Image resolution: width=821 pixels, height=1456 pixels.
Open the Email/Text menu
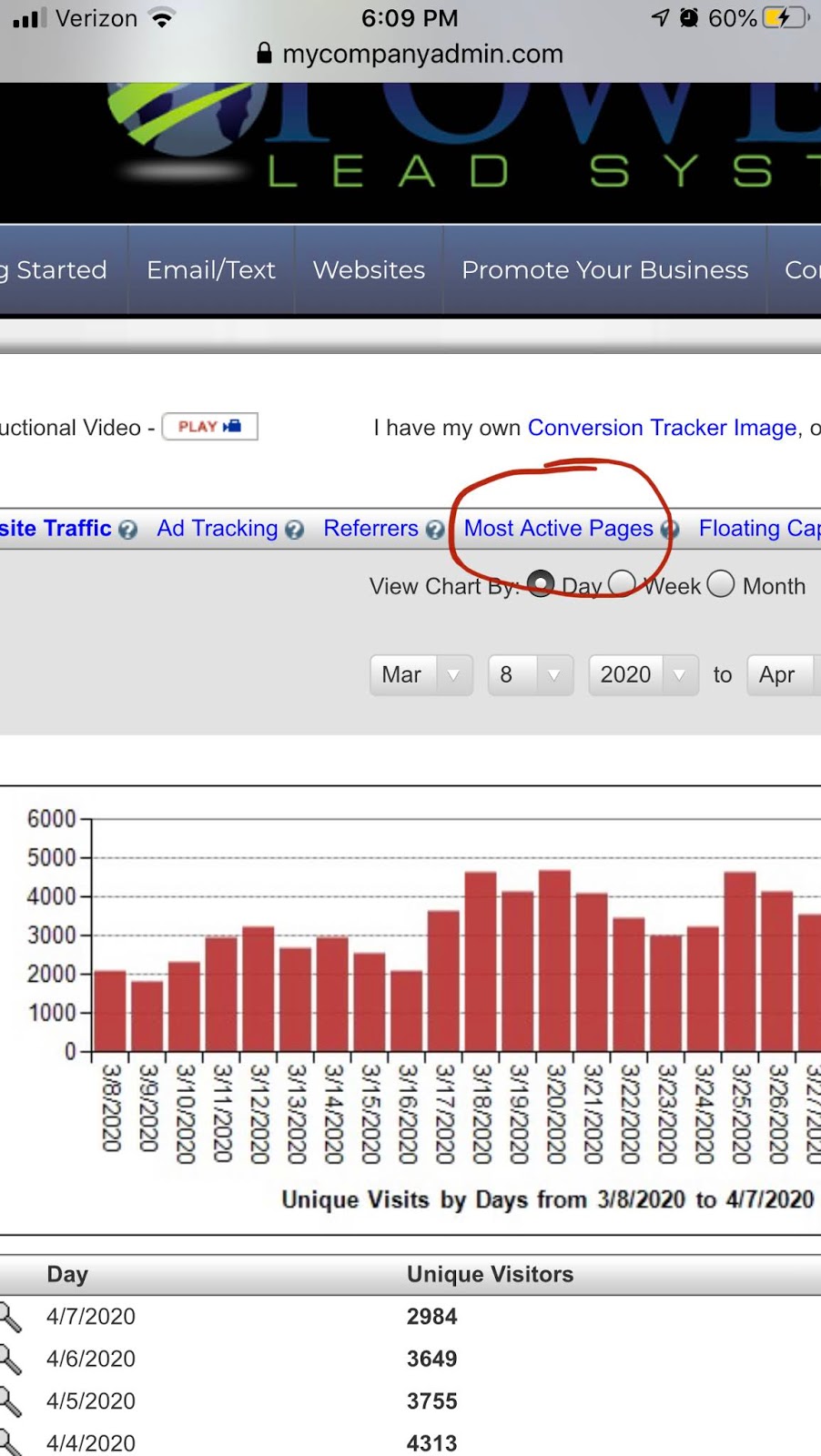(x=211, y=270)
